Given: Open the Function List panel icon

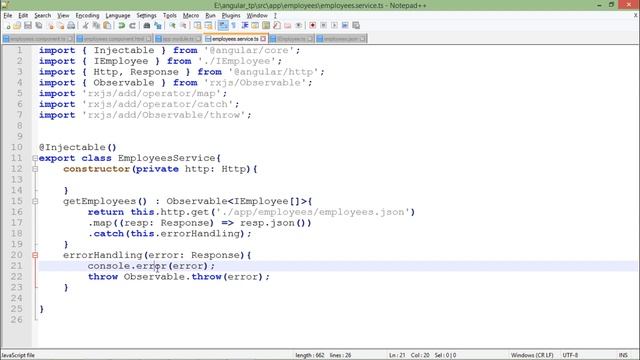Looking at the screenshot, I should [x=277, y=25].
